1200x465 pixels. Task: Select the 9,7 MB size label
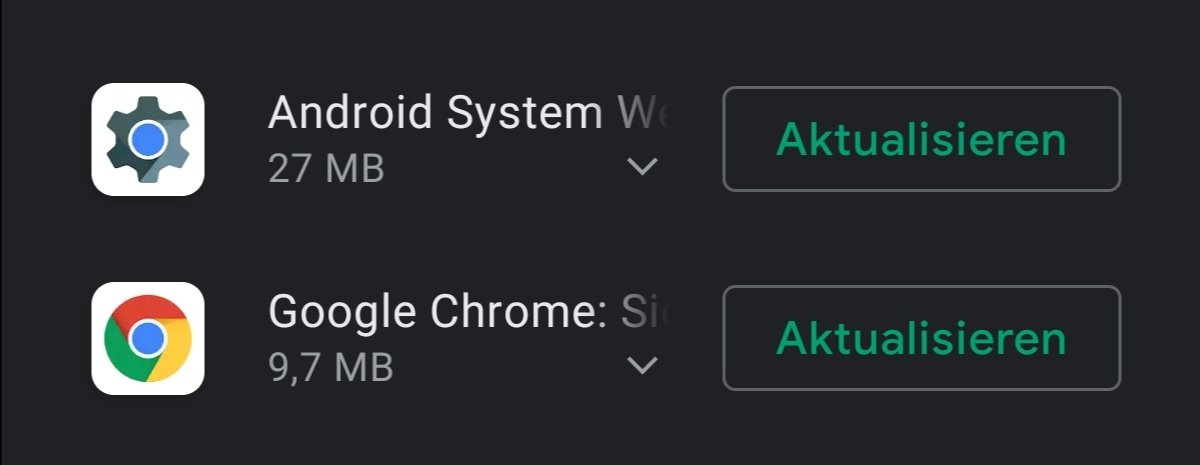coord(331,367)
